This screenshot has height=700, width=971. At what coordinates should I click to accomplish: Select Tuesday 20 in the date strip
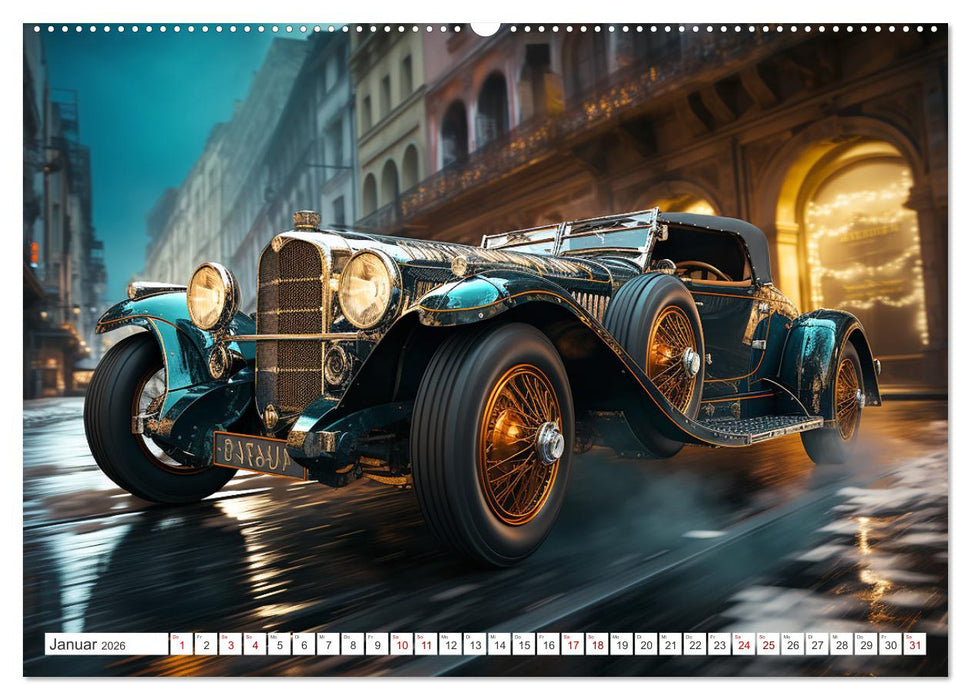click(644, 646)
